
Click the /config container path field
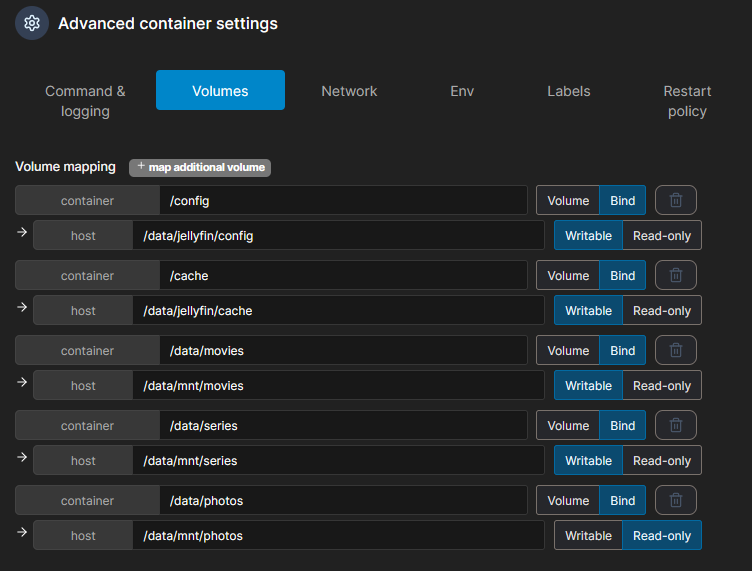click(x=343, y=200)
